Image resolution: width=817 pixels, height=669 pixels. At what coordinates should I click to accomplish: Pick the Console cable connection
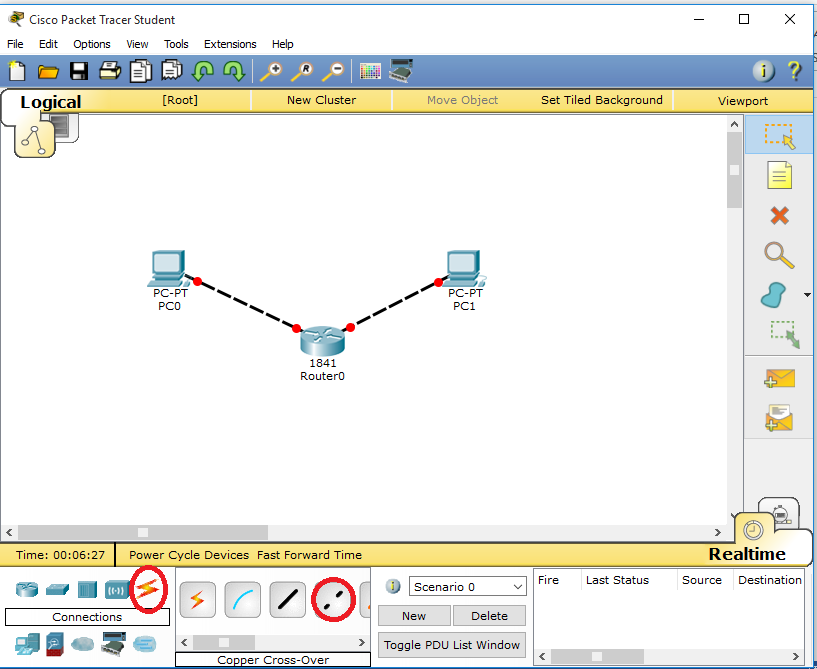point(242,600)
